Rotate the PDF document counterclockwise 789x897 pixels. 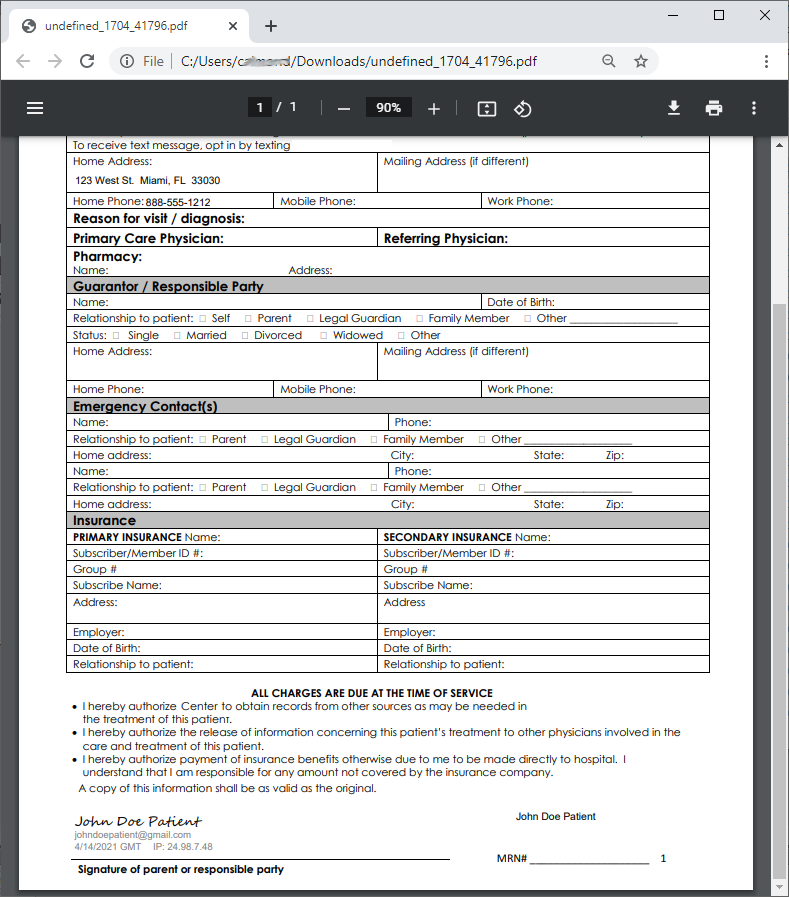(522, 109)
